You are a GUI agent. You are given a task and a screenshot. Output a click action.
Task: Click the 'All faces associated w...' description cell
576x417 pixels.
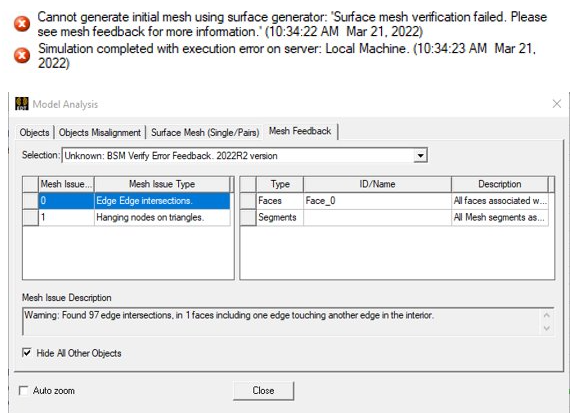coord(500,201)
